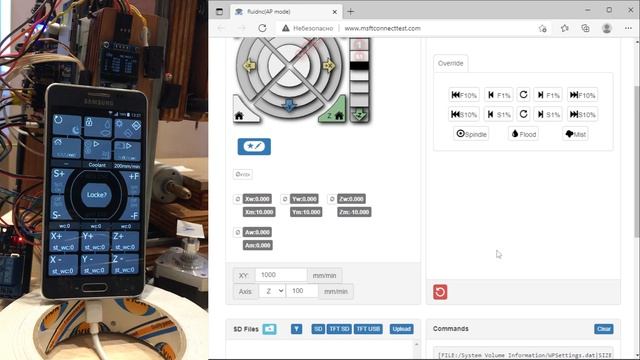
Task: Jog the Y axis negative with the blue down arrow
Action: tap(289, 106)
